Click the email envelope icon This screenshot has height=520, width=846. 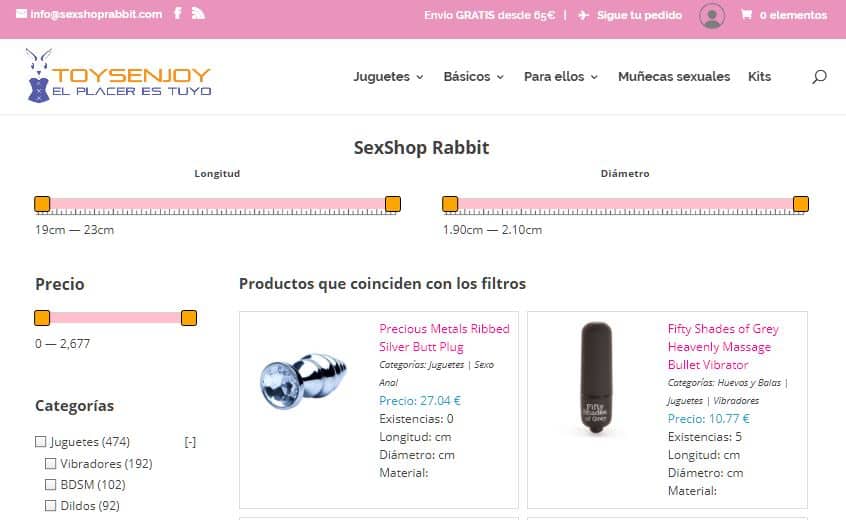tap(22, 13)
